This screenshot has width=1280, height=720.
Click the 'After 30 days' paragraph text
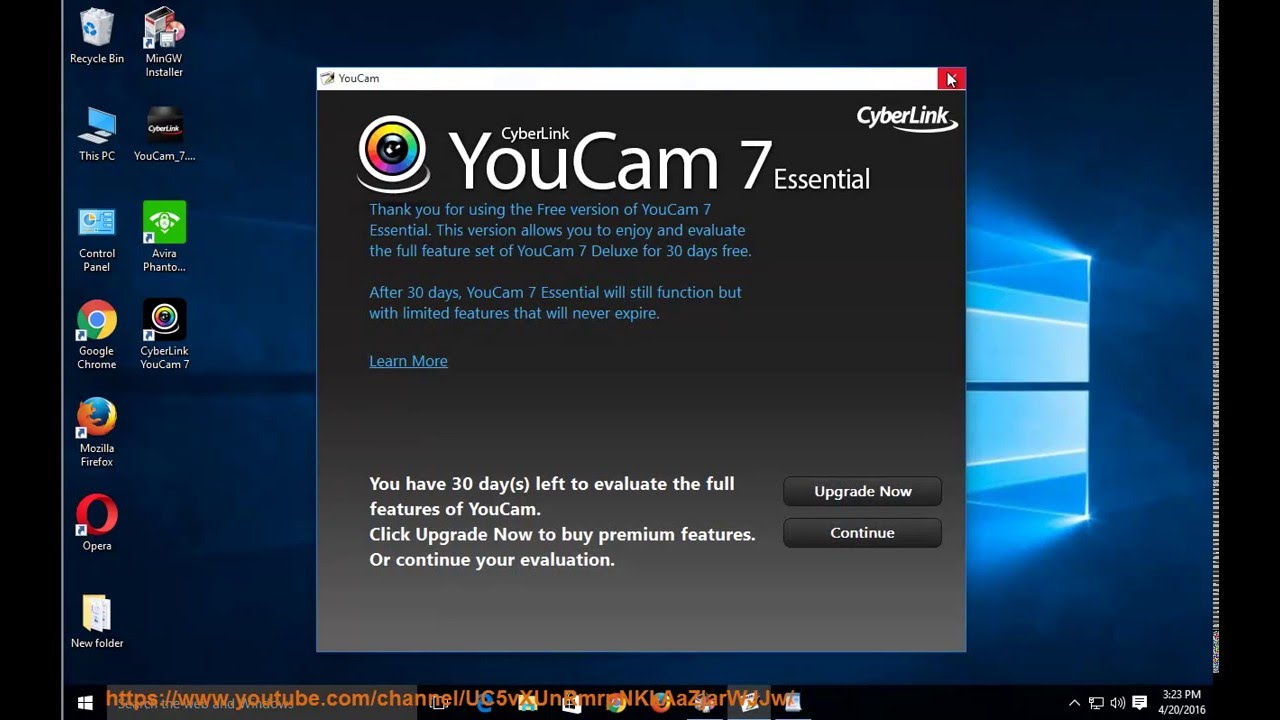click(555, 303)
